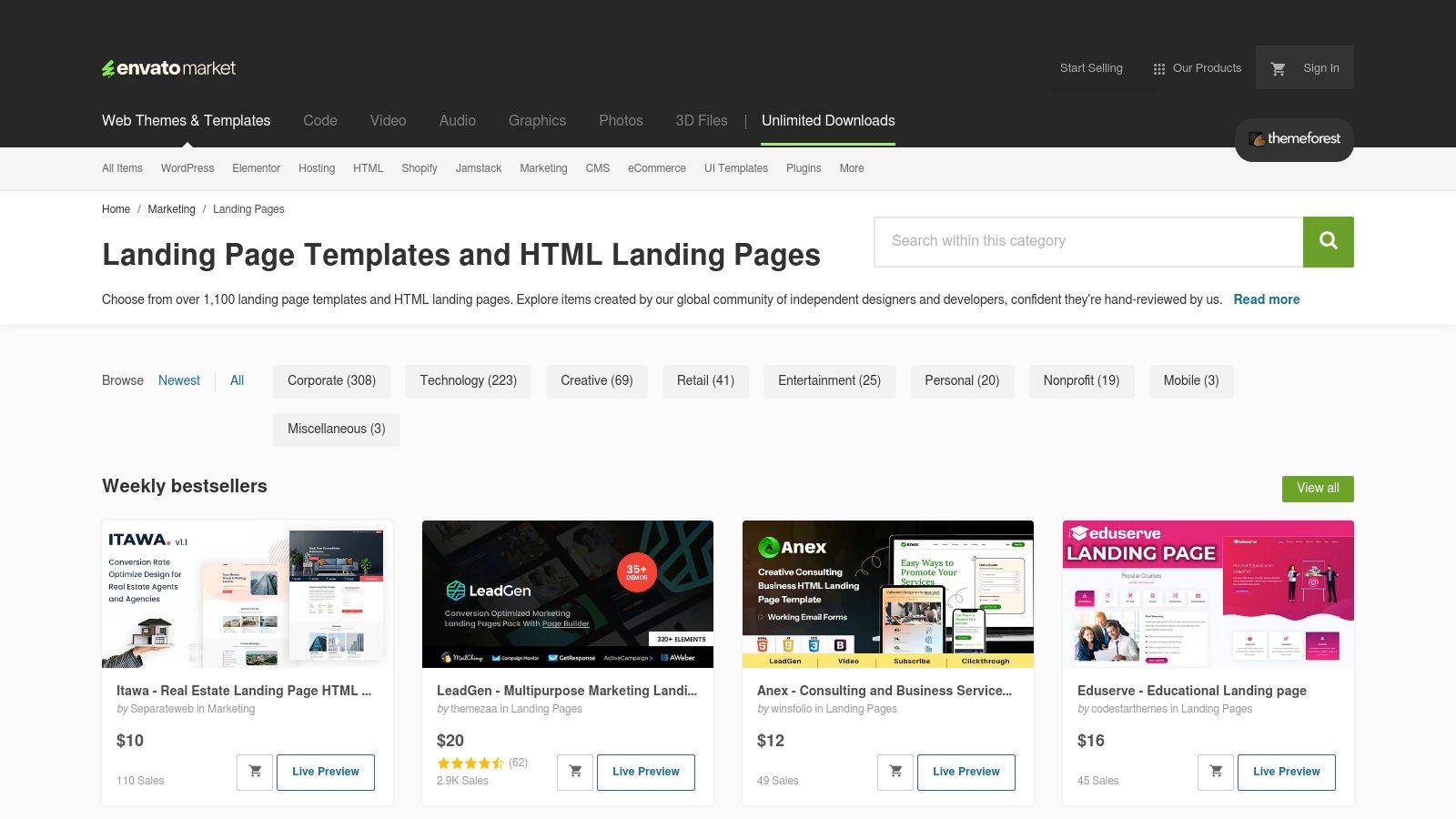Click the green search magnifier button
The width and height of the screenshot is (1456, 819).
click(x=1328, y=241)
